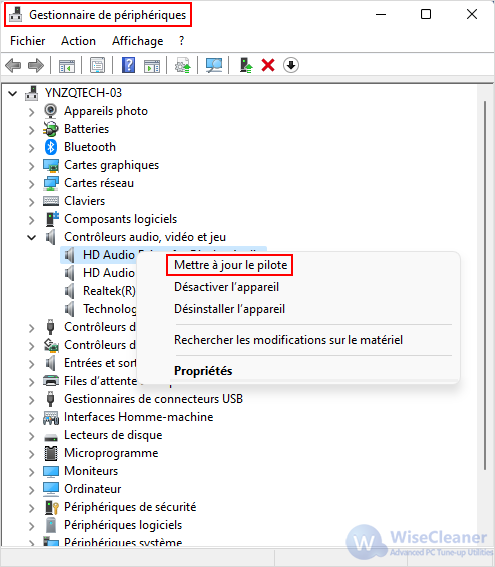
Task: Click the Properties sheet toolbar icon
Action: tap(98, 65)
